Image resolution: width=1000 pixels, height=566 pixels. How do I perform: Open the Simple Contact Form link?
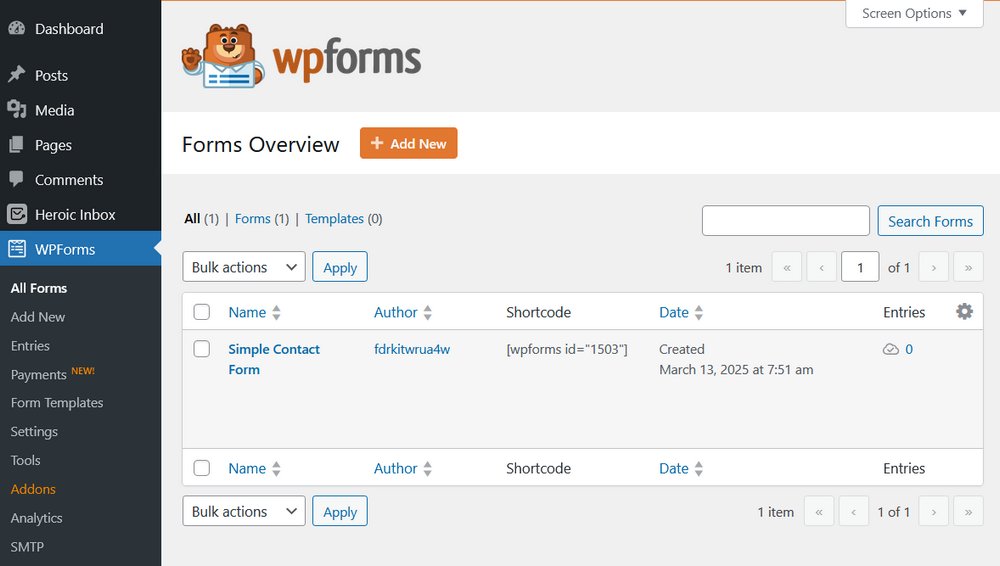(274, 359)
